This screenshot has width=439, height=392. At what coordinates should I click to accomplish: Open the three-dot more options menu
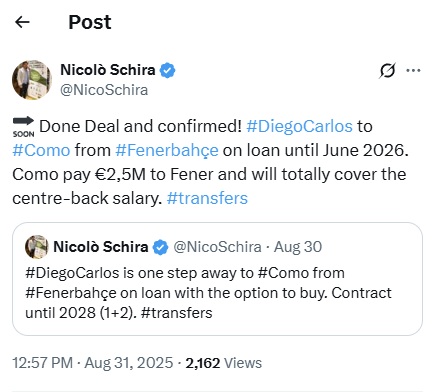pos(413,70)
